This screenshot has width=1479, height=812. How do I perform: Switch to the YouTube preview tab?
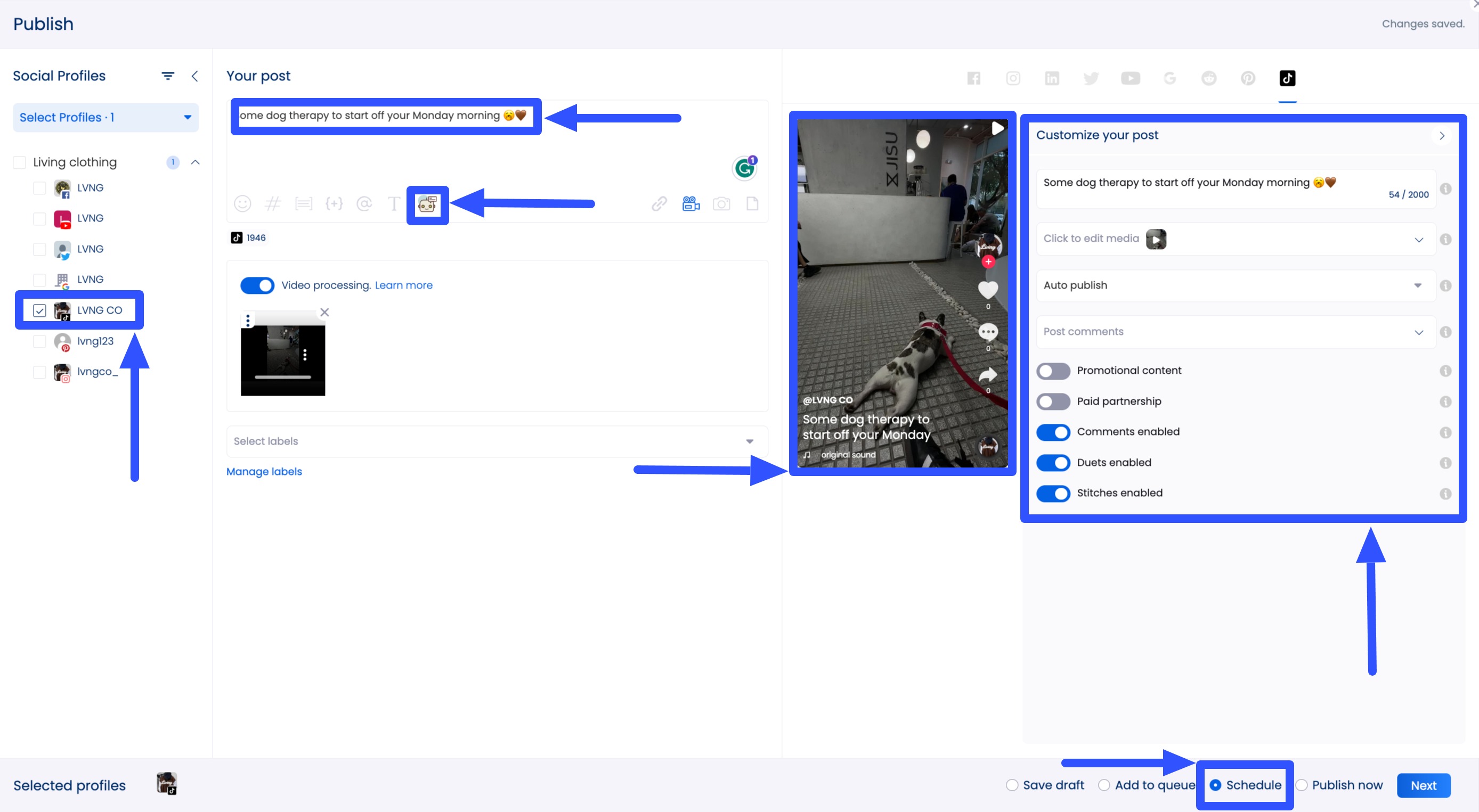1130,78
